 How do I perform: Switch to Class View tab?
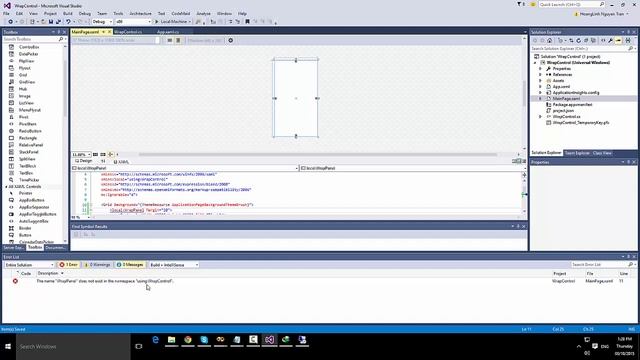(602, 153)
